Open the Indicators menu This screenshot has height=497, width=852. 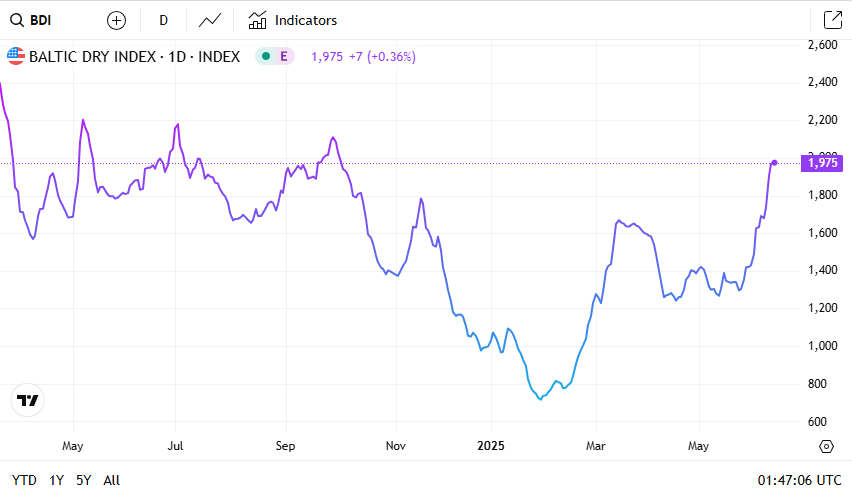293,20
